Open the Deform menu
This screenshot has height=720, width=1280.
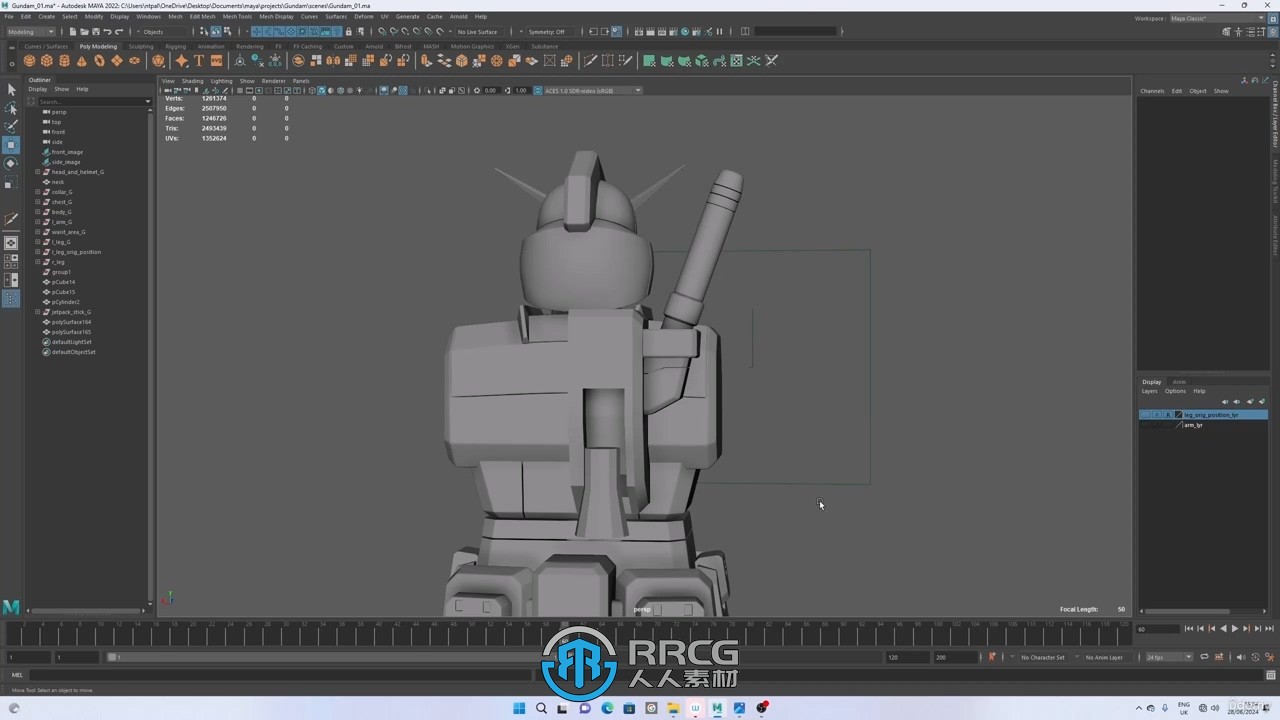(x=364, y=17)
